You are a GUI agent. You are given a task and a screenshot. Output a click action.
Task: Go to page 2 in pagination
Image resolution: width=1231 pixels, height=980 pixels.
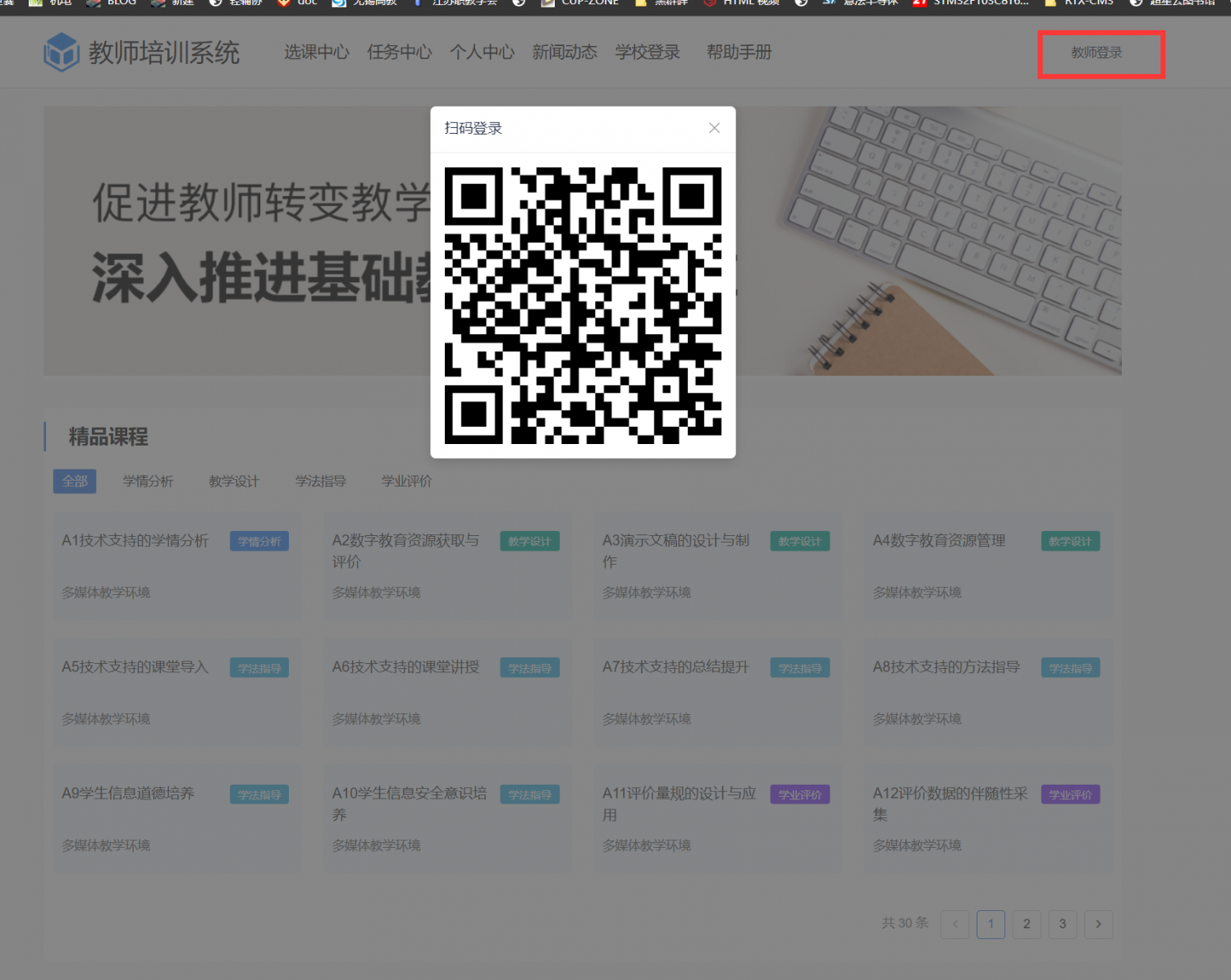[x=1027, y=924]
